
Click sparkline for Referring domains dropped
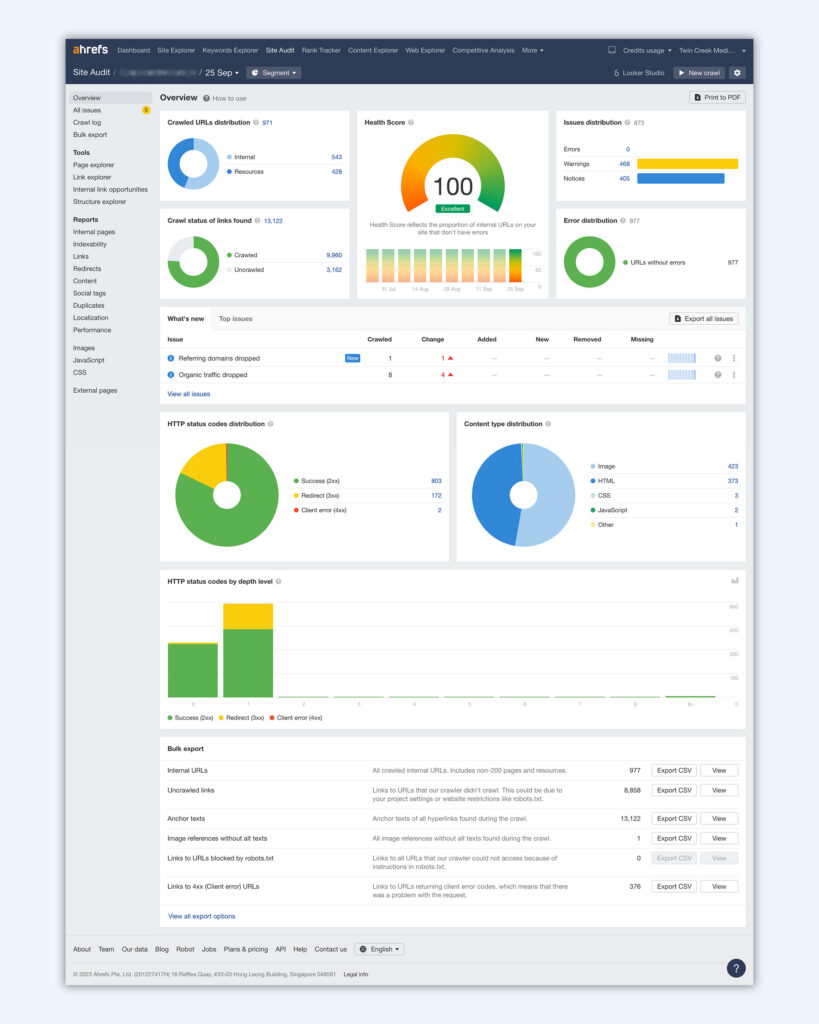click(682, 358)
